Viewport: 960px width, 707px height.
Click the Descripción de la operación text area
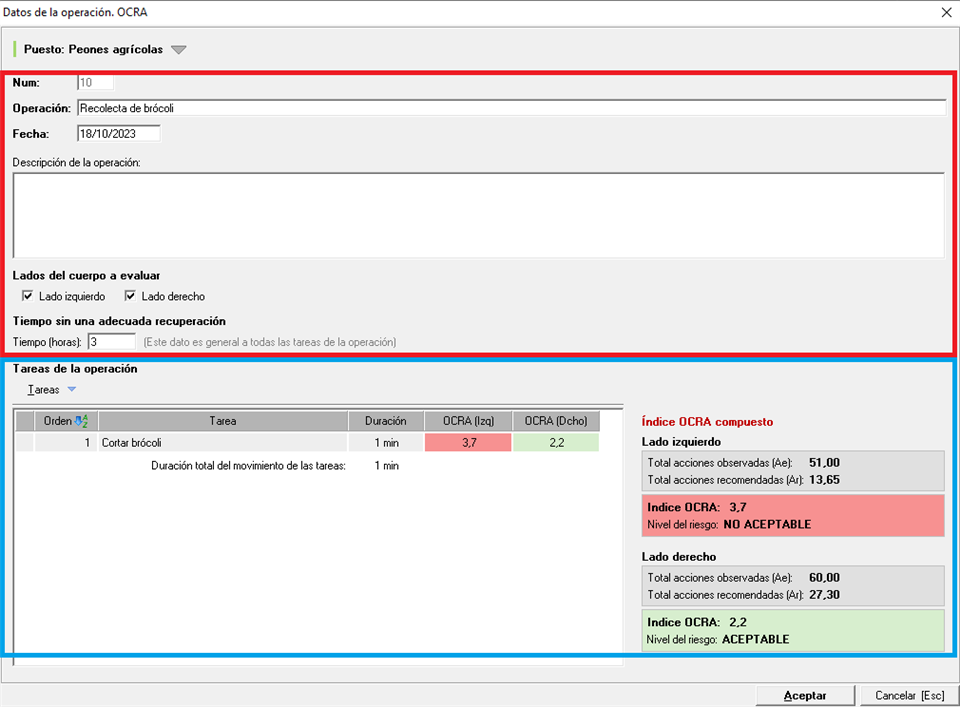click(478, 215)
